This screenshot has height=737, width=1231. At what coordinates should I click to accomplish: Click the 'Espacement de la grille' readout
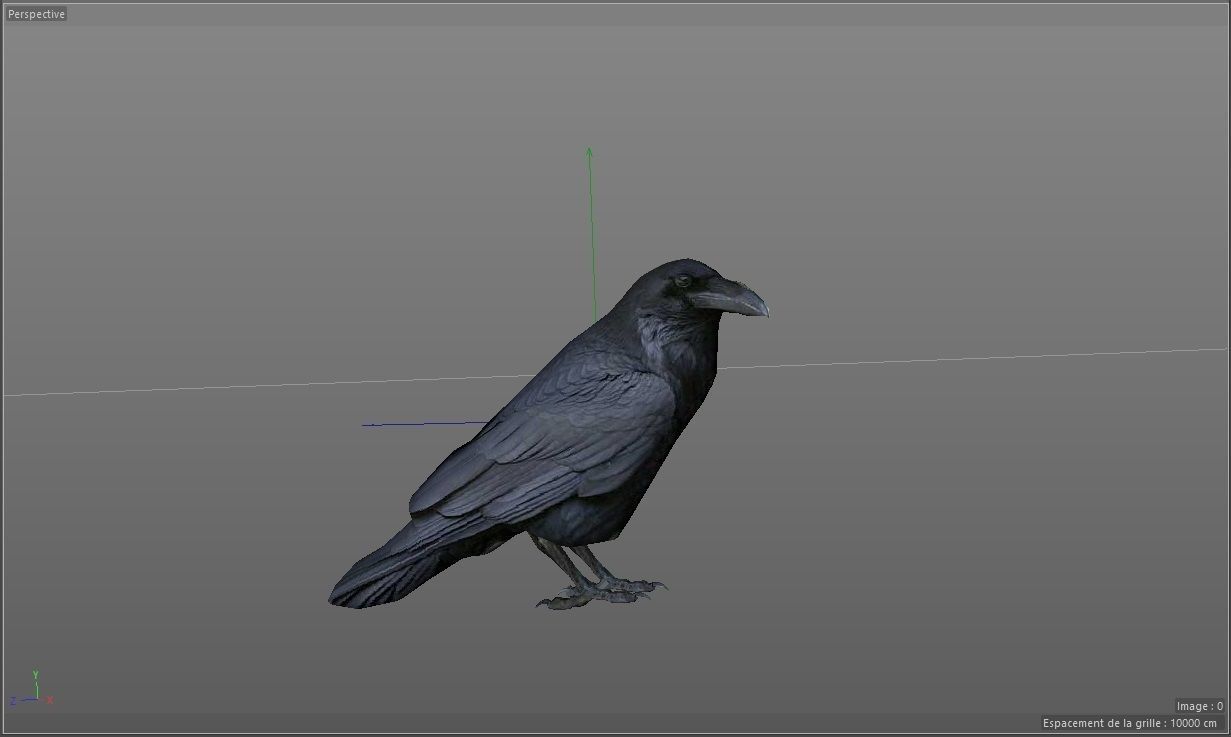(1130, 723)
